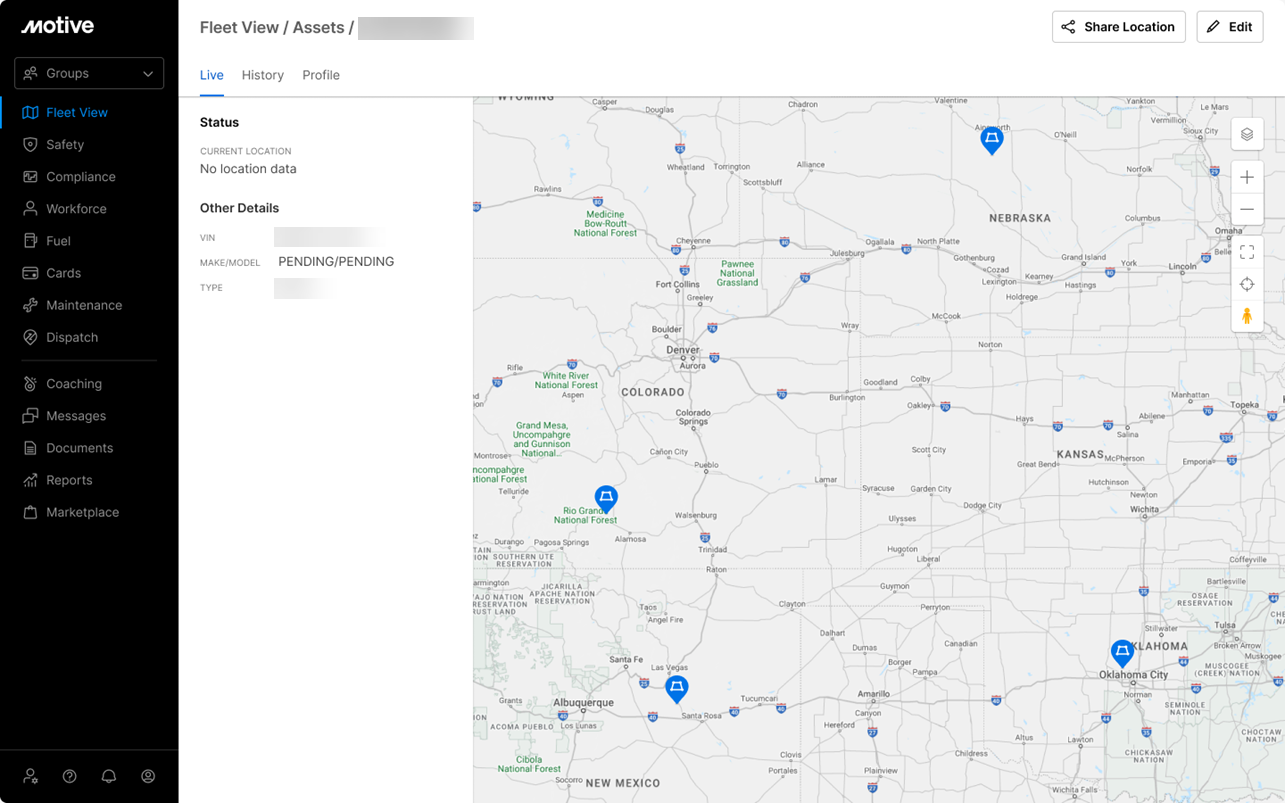Click the Share Location button
Image resolution: width=1285 pixels, height=803 pixels.
(1118, 27)
